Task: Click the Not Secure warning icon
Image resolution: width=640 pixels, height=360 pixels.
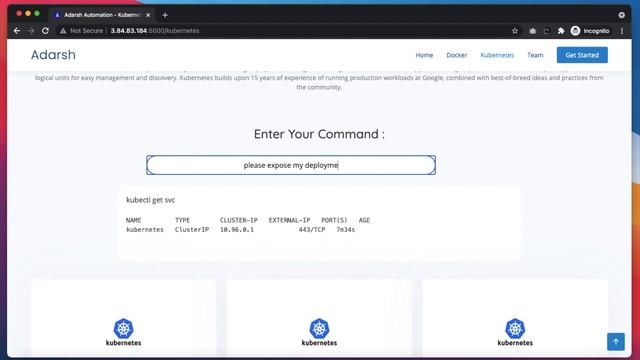Action: [63, 31]
